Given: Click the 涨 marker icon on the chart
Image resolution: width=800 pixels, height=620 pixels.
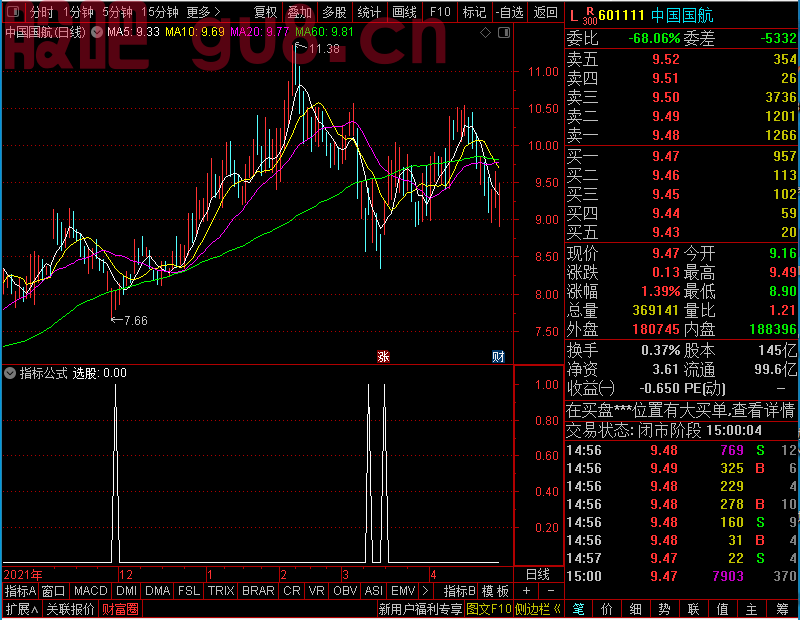Looking at the screenshot, I should [383, 357].
